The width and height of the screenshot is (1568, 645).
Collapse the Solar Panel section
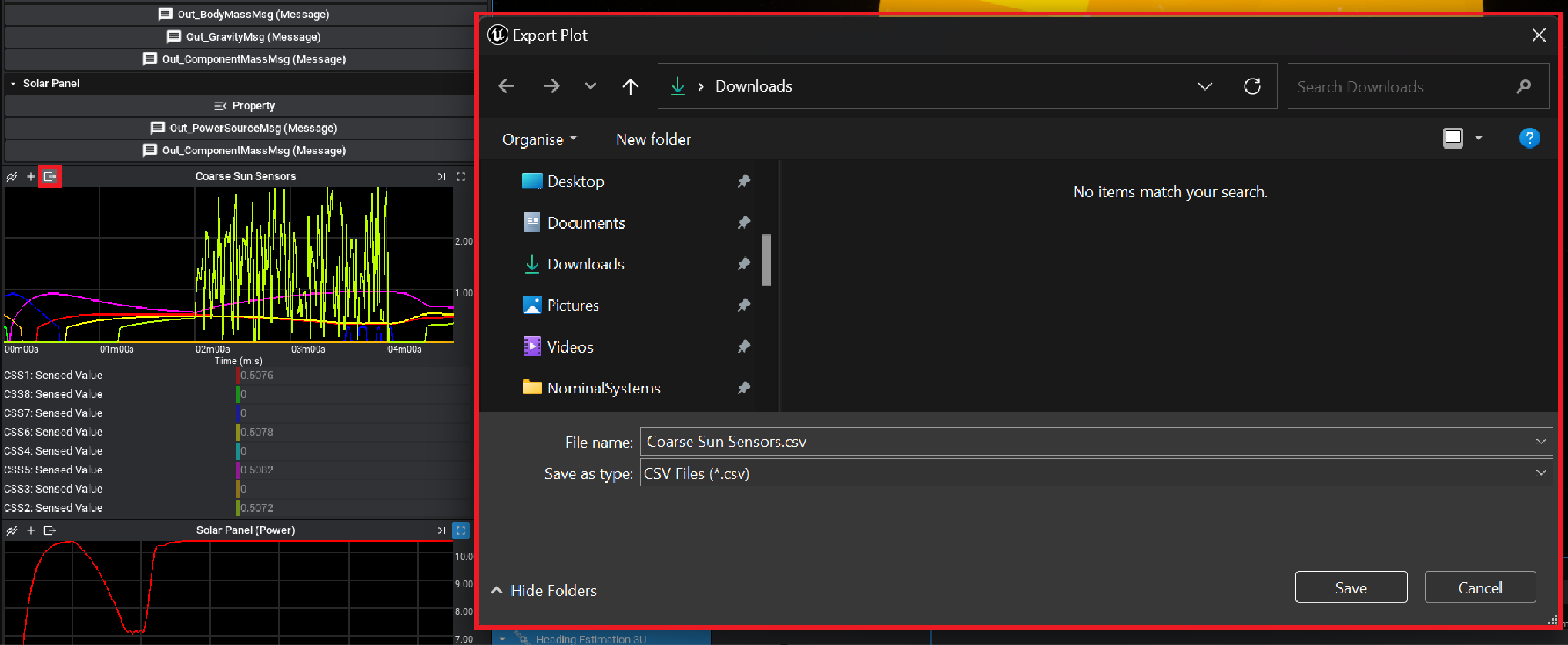[13, 83]
